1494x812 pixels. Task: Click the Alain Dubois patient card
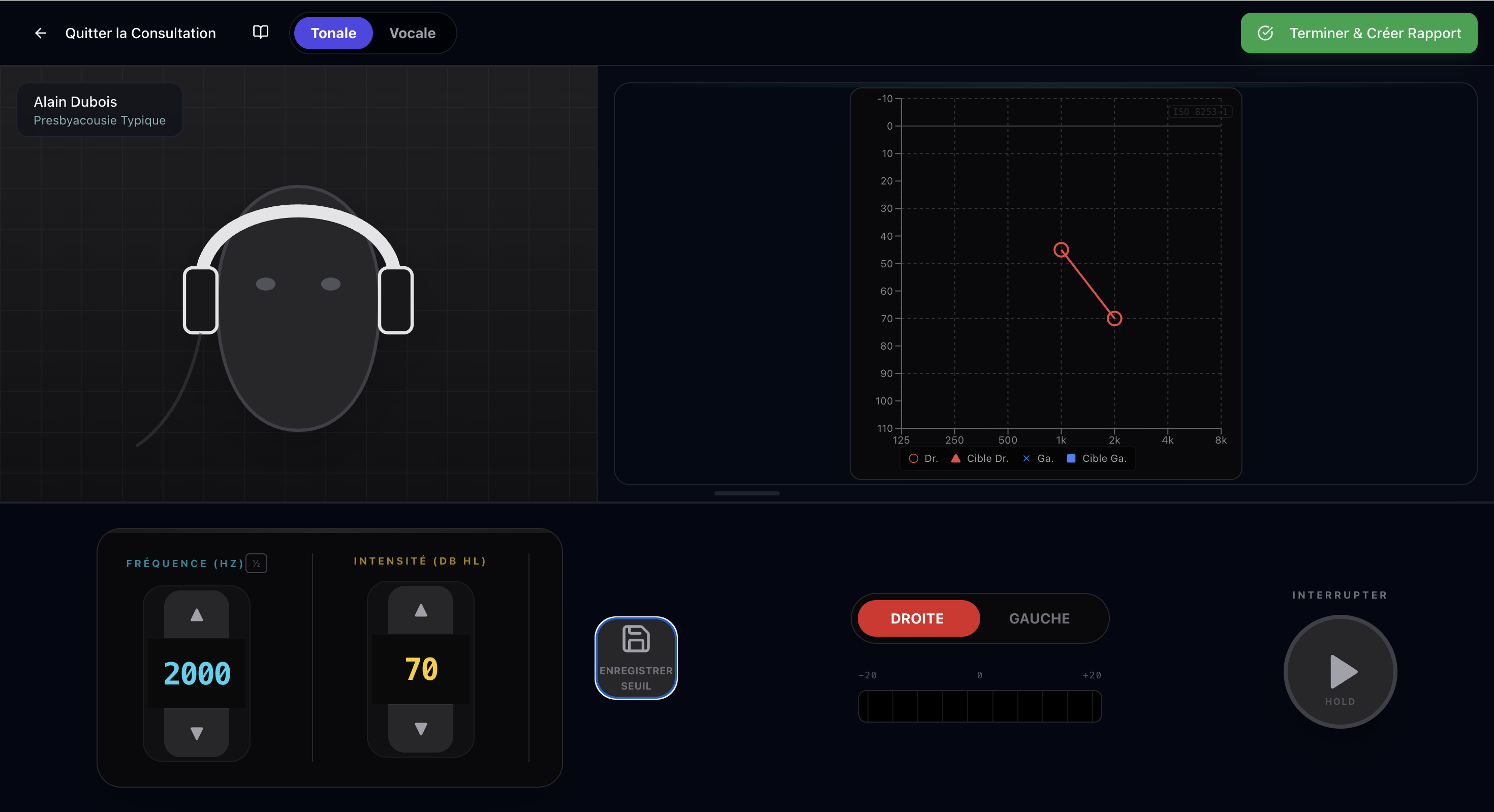pyautogui.click(x=100, y=110)
